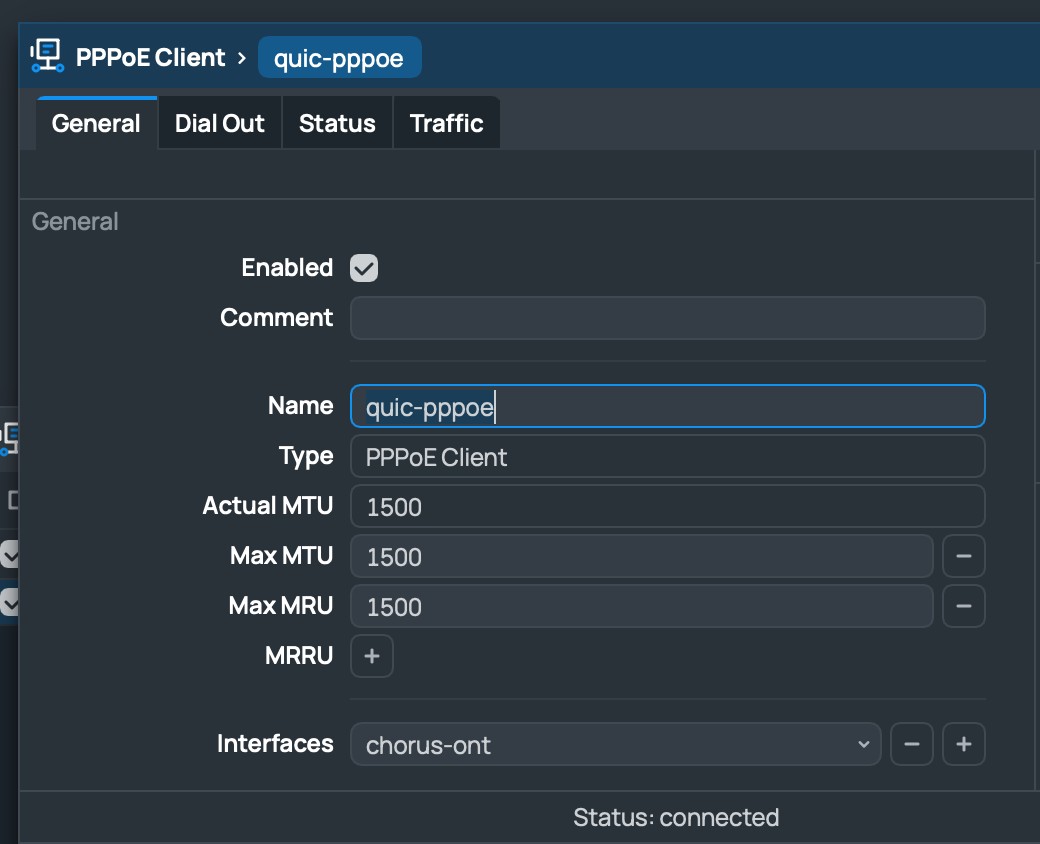The width and height of the screenshot is (1040, 844).
Task: Remove the Max MRU value with minus button
Action: click(964, 606)
